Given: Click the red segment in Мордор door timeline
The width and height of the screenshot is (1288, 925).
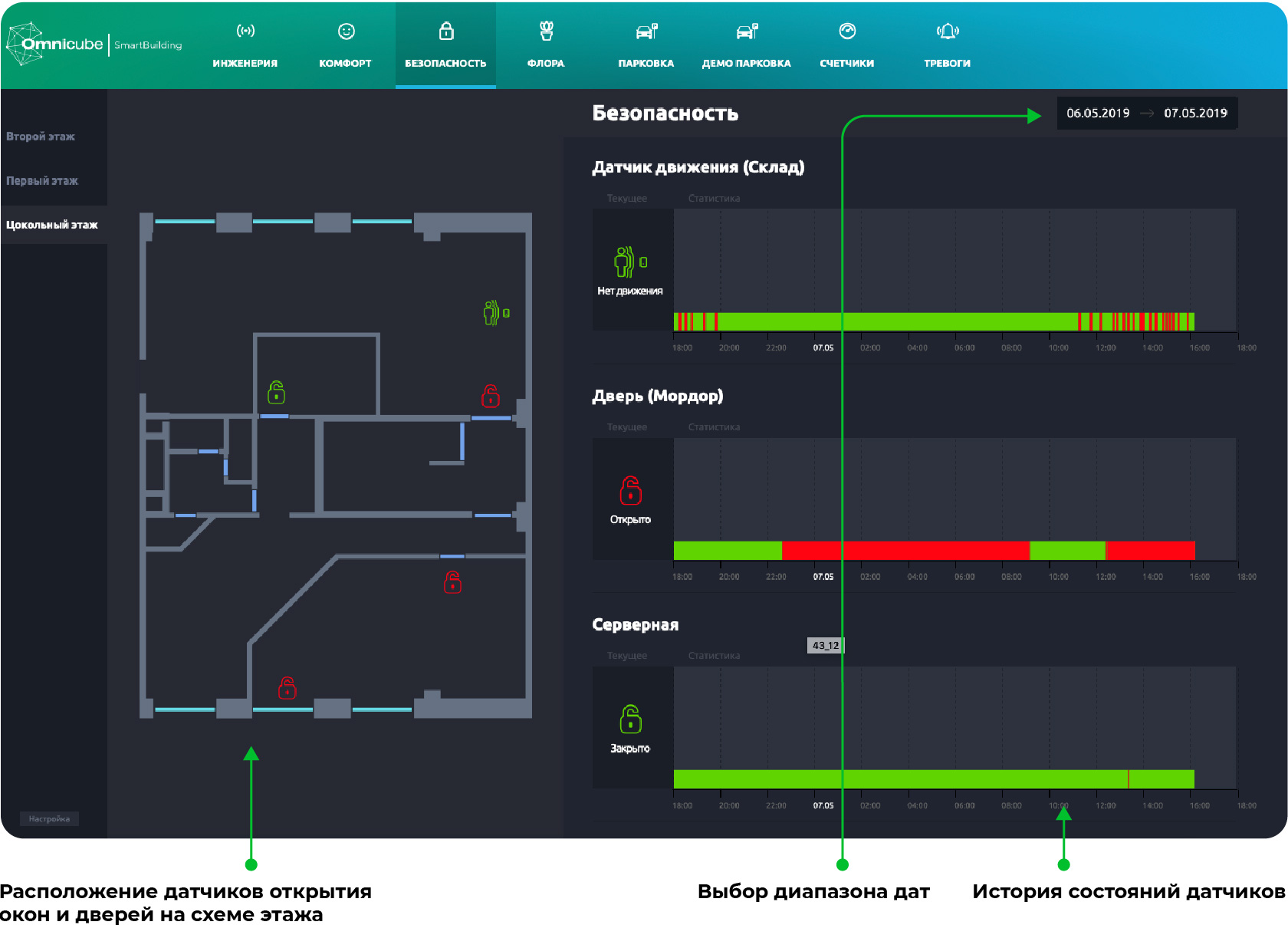Looking at the screenshot, I should click(905, 550).
